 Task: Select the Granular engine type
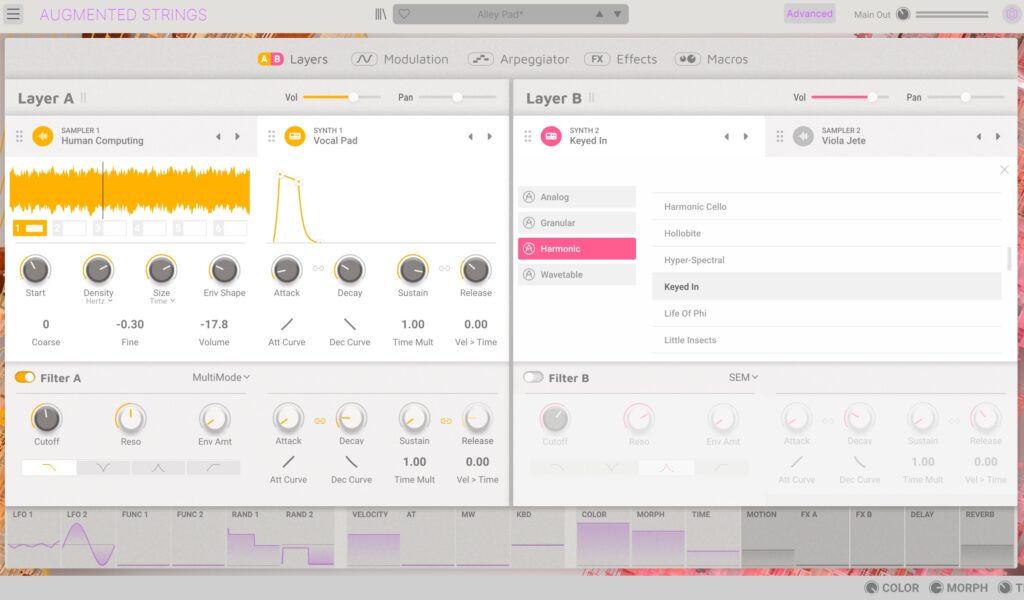(x=577, y=223)
